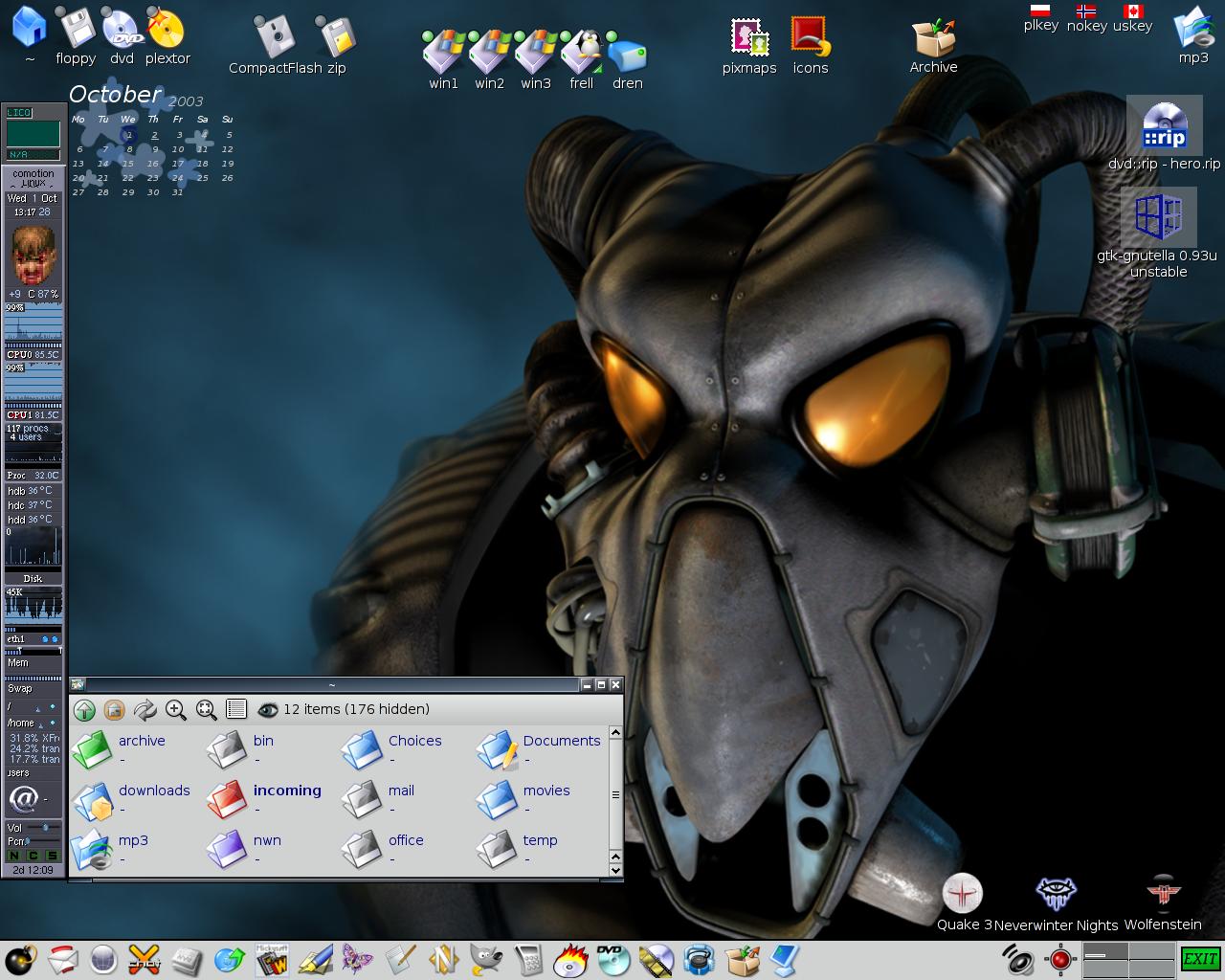Click mail @ indicator in gkrellm
The height and width of the screenshot is (980, 1225).
pos(22,798)
